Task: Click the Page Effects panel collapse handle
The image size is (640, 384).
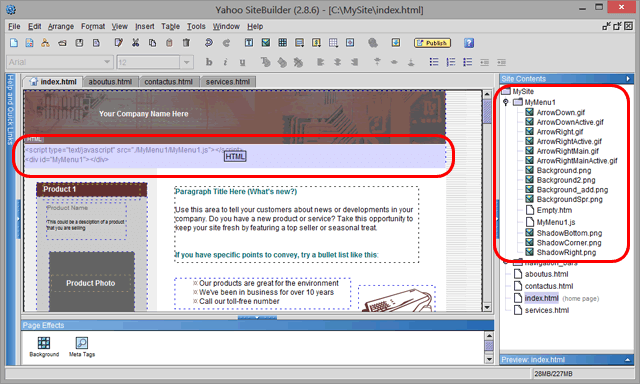Action: (x=257, y=317)
